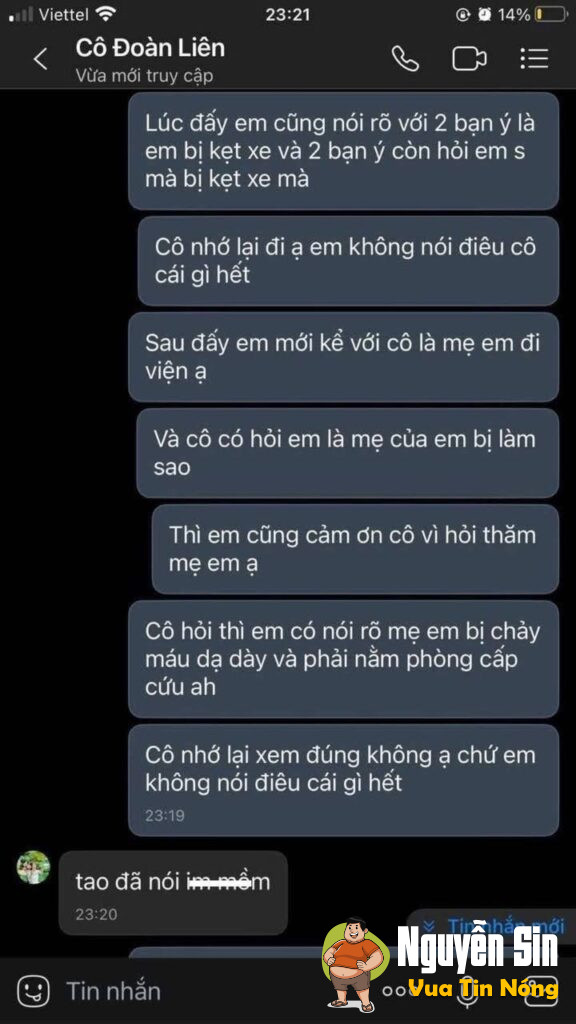Select the message 'Thì em cũng cảm ơn cô'
576x1024 pixels.
pyautogui.click(x=355, y=549)
